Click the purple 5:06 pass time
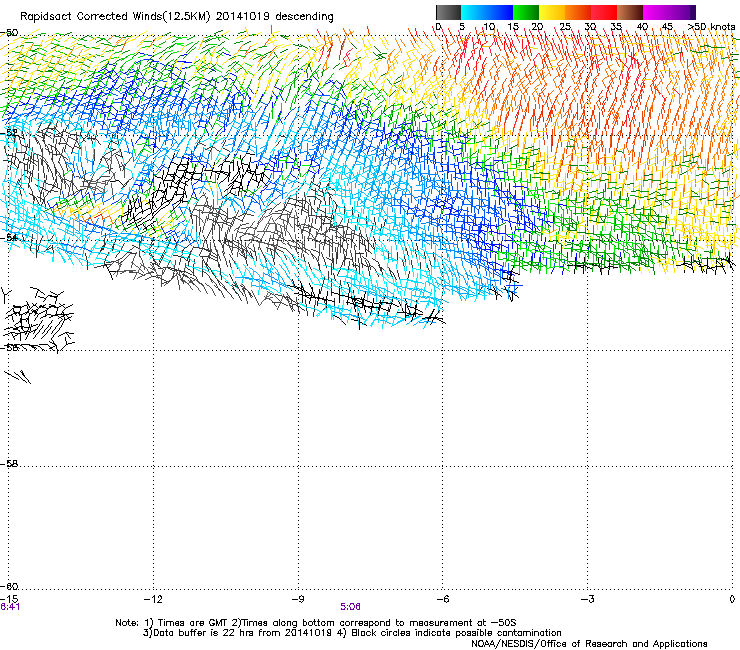740x650 pixels. click(350, 607)
